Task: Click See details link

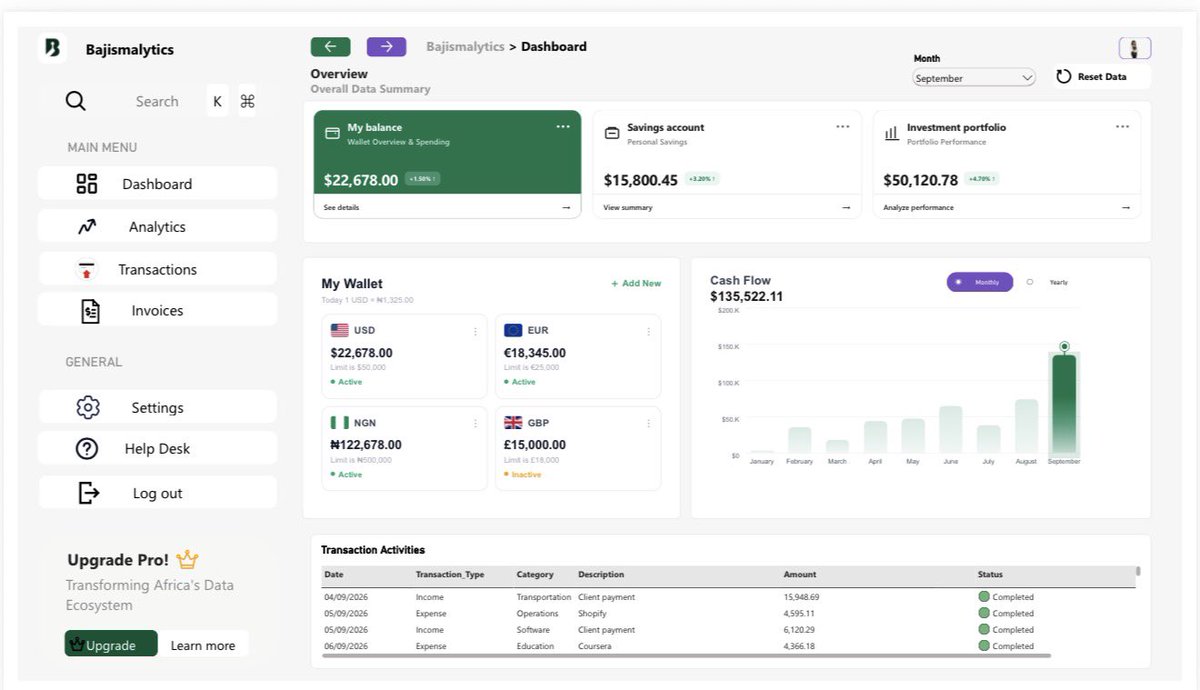Action: pos(341,208)
